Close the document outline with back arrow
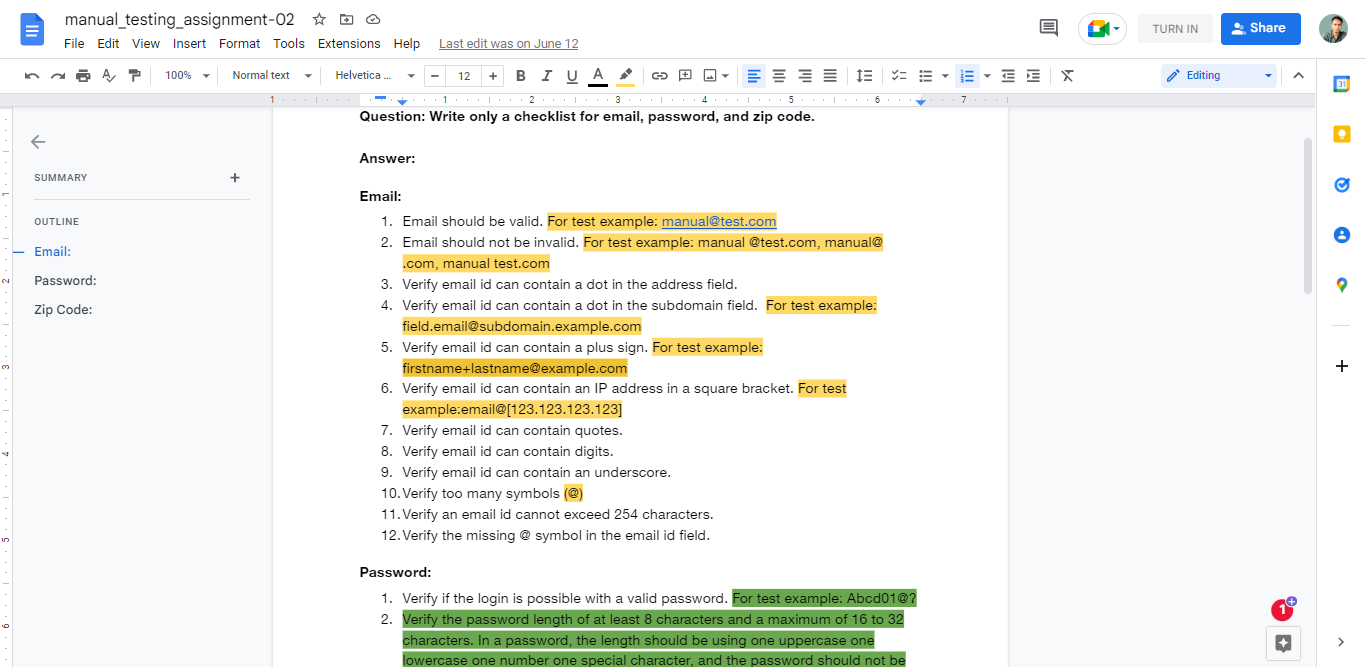The image size is (1366, 667). coord(38,142)
